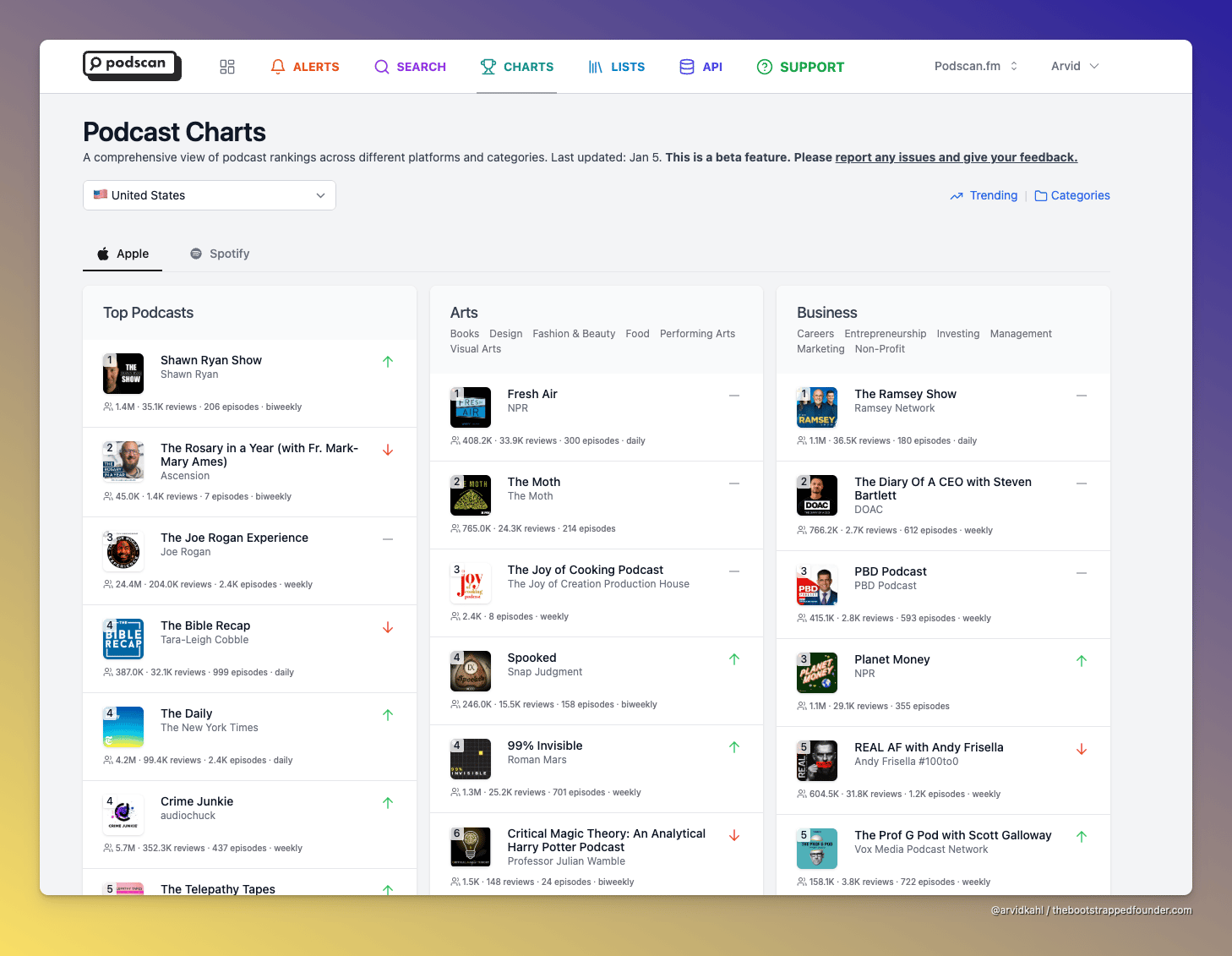The image size is (1232, 956).
Task: Open PBD Podcast title
Action: click(x=891, y=571)
